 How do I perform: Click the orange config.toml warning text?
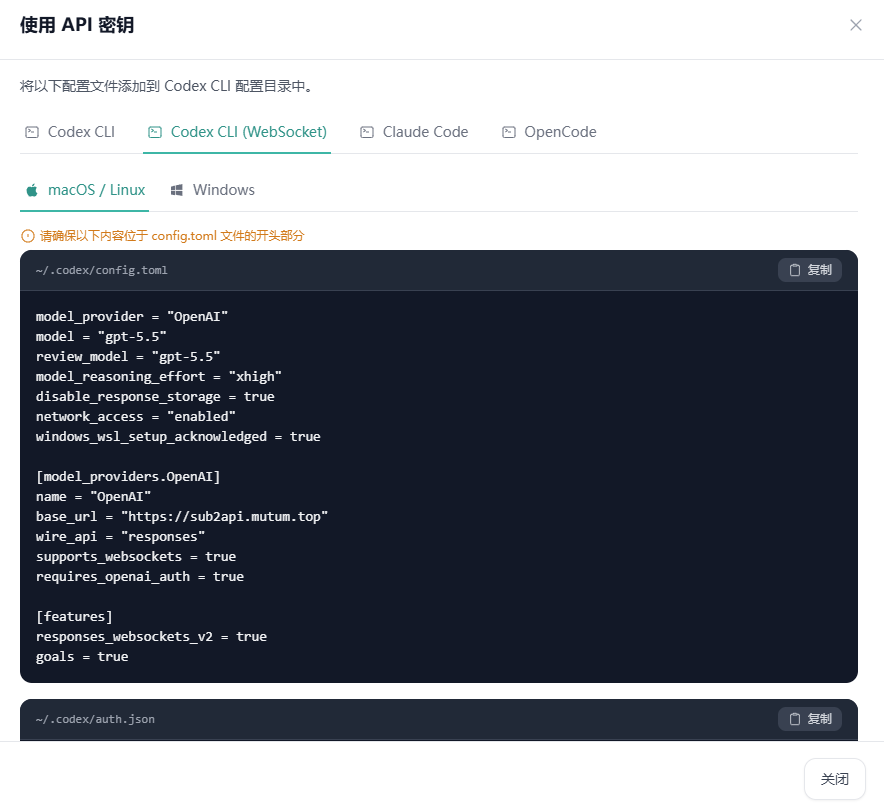(172, 236)
